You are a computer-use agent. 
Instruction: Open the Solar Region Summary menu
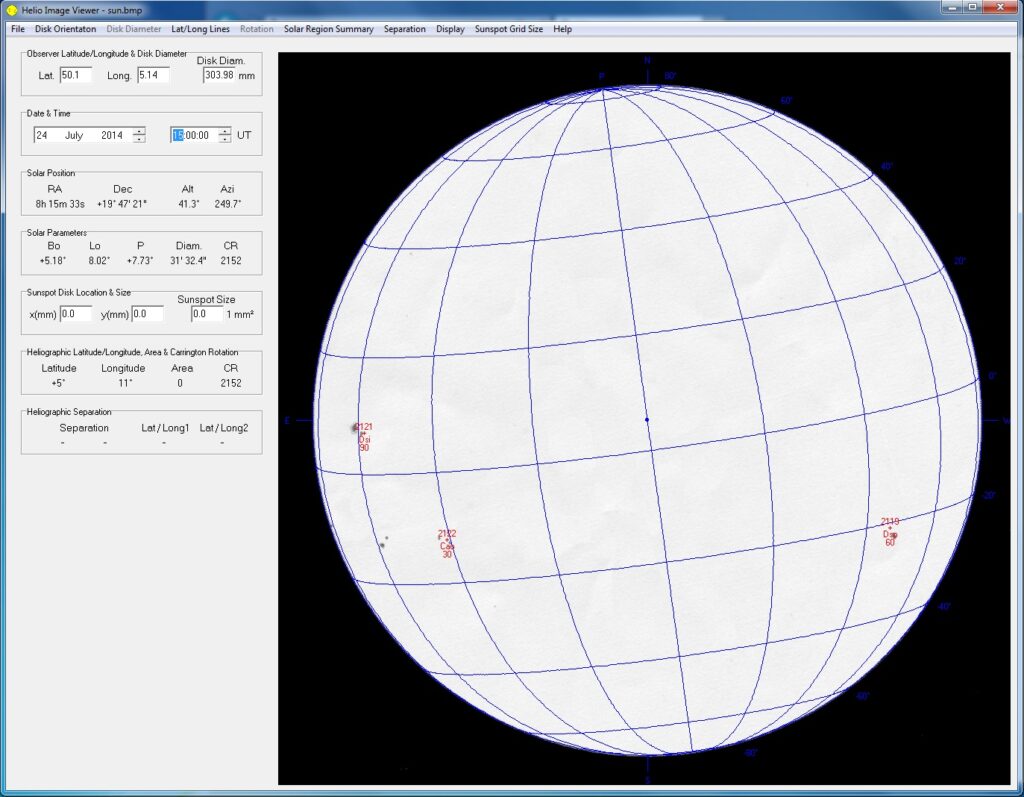click(328, 29)
